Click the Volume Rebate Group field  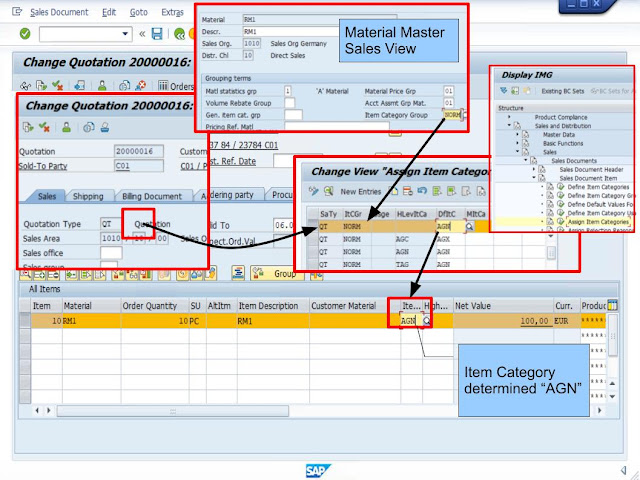[x=289, y=103]
